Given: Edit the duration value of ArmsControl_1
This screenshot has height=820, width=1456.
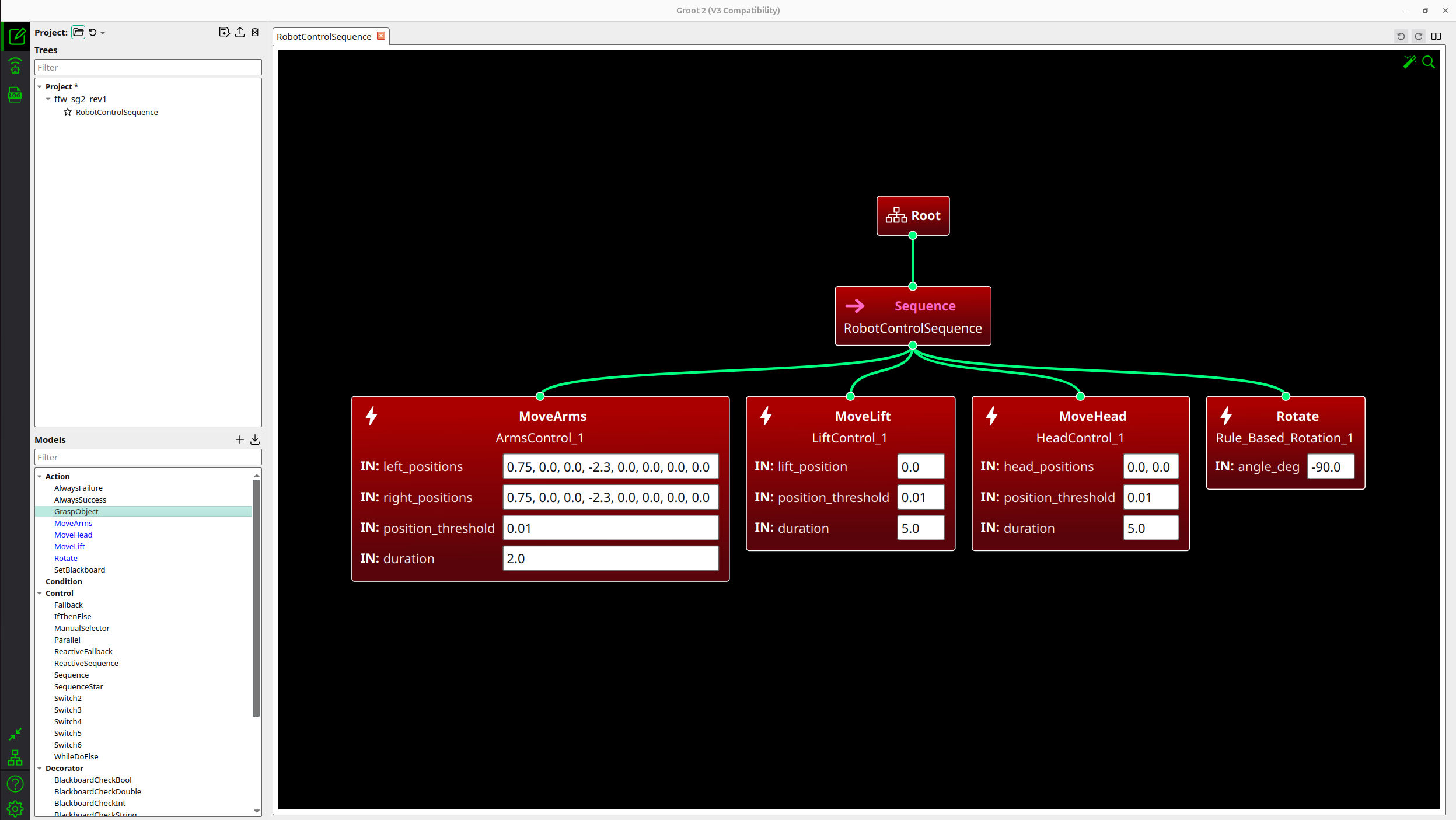Looking at the screenshot, I should [x=610, y=559].
